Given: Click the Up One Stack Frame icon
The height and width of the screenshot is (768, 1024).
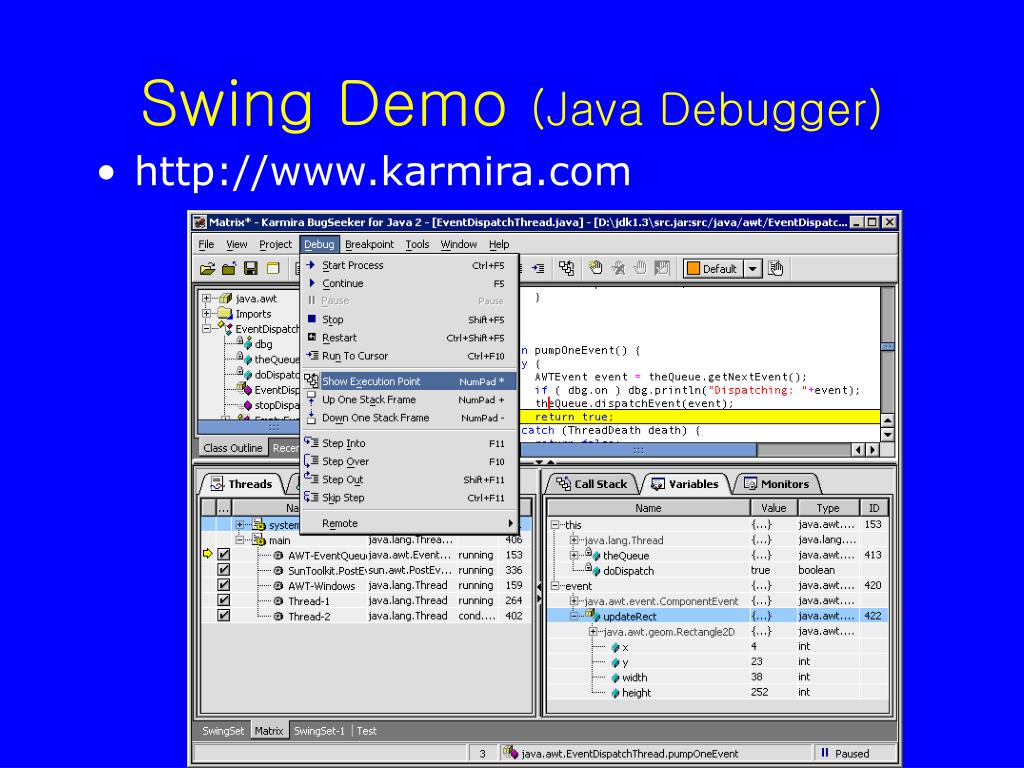Looking at the screenshot, I should 312,399.
